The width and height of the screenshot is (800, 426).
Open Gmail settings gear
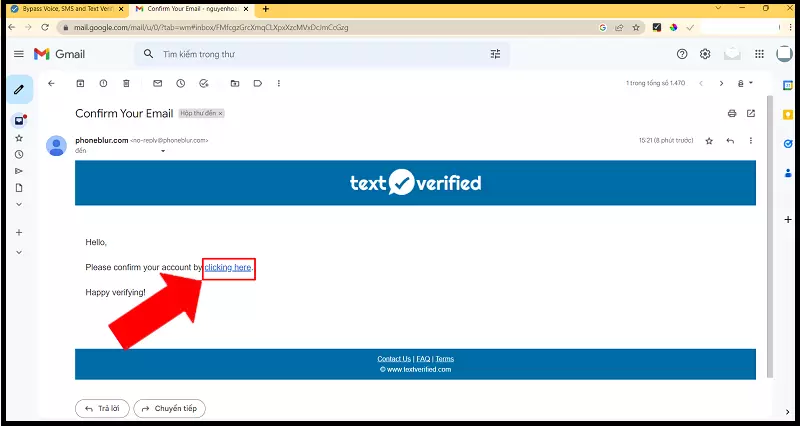[x=705, y=54]
